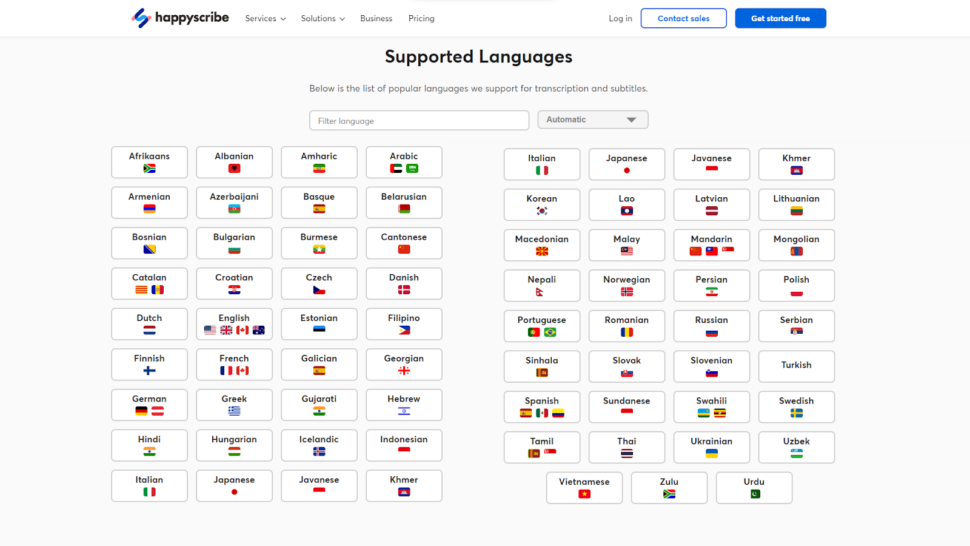Click the UK flag under English

(226, 330)
